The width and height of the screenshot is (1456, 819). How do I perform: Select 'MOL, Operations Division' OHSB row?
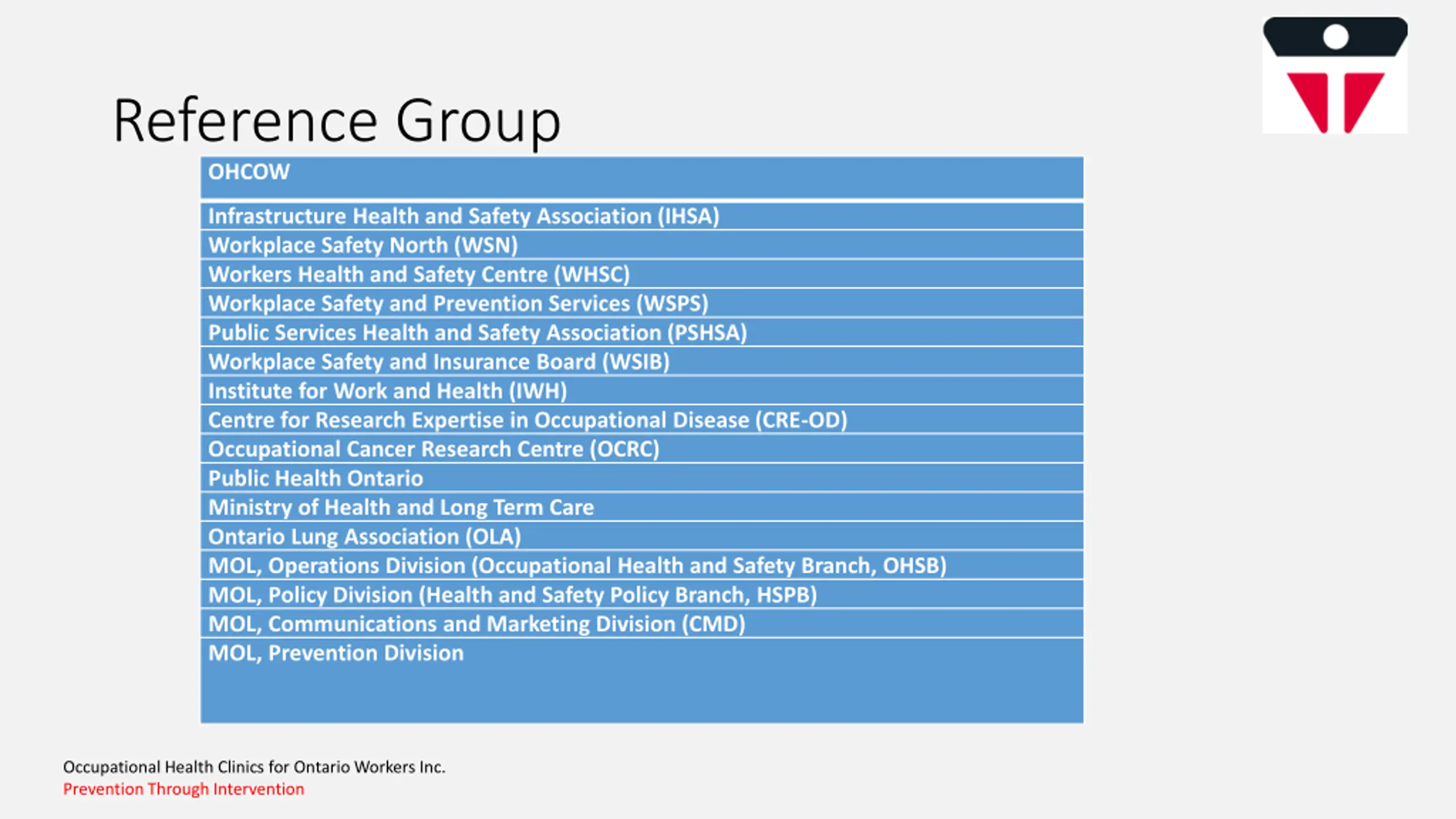tap(642, 565)
